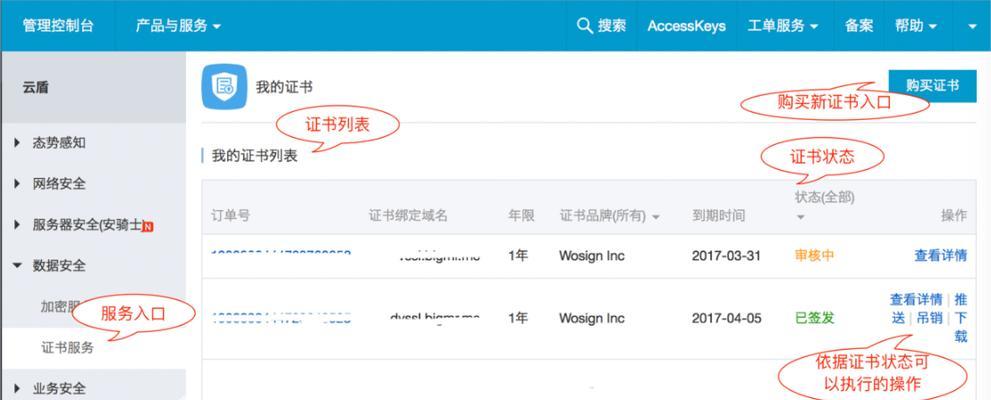Click the 我的证书 shield icon

click(224, 87)
